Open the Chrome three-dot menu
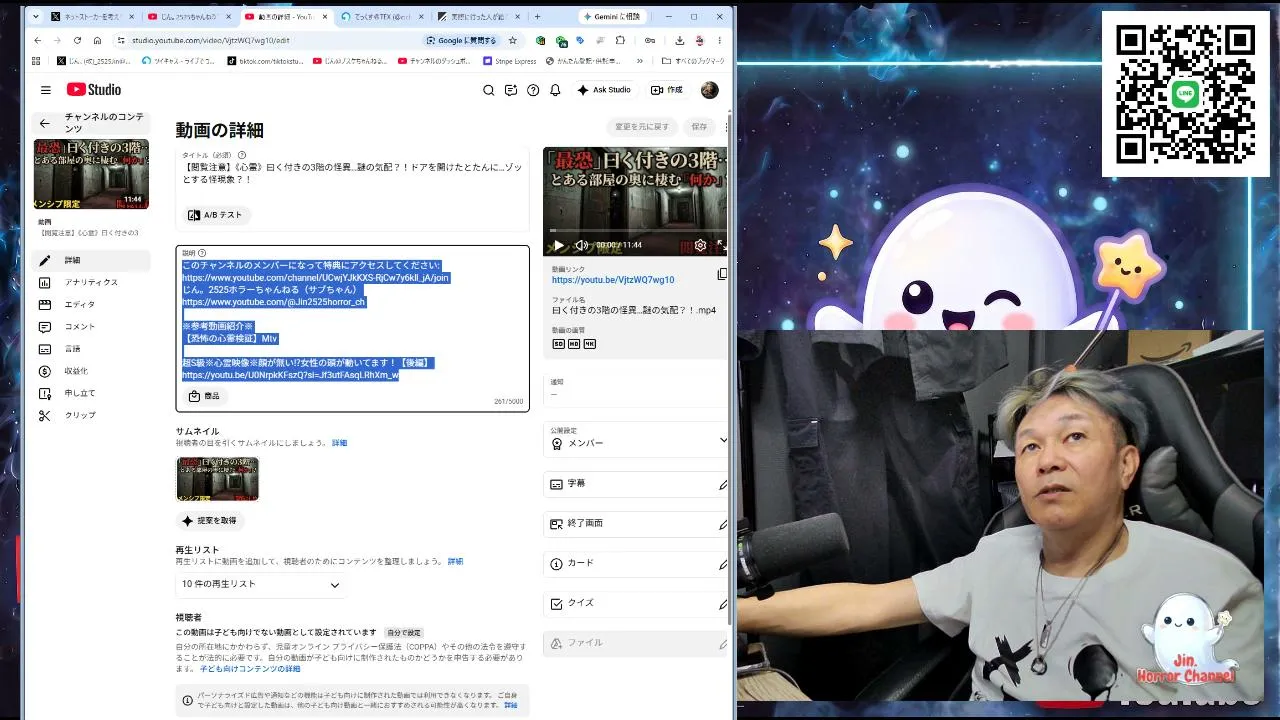1280x720 pixels. (x=720, y=40)
